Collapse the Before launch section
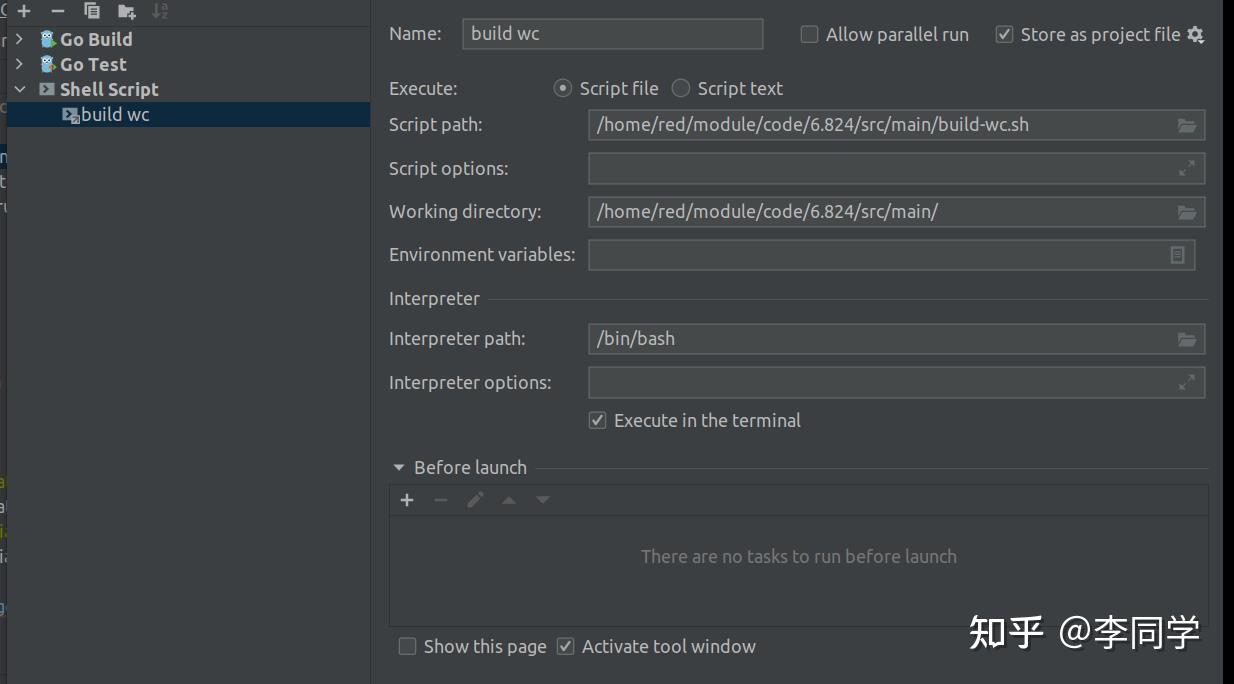1234x684 pixels. point(399,468)
